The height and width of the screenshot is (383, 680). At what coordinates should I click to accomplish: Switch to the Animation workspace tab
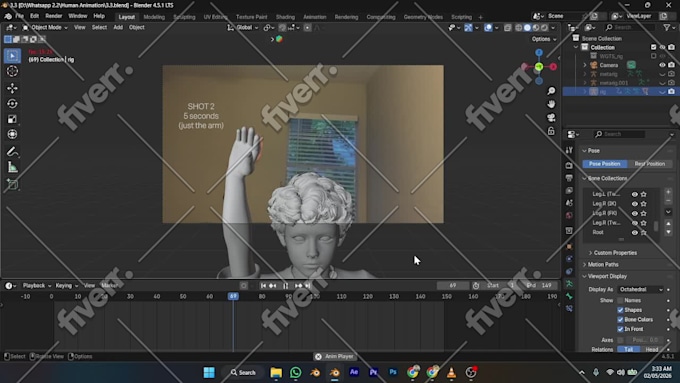[x=314, y=17]
